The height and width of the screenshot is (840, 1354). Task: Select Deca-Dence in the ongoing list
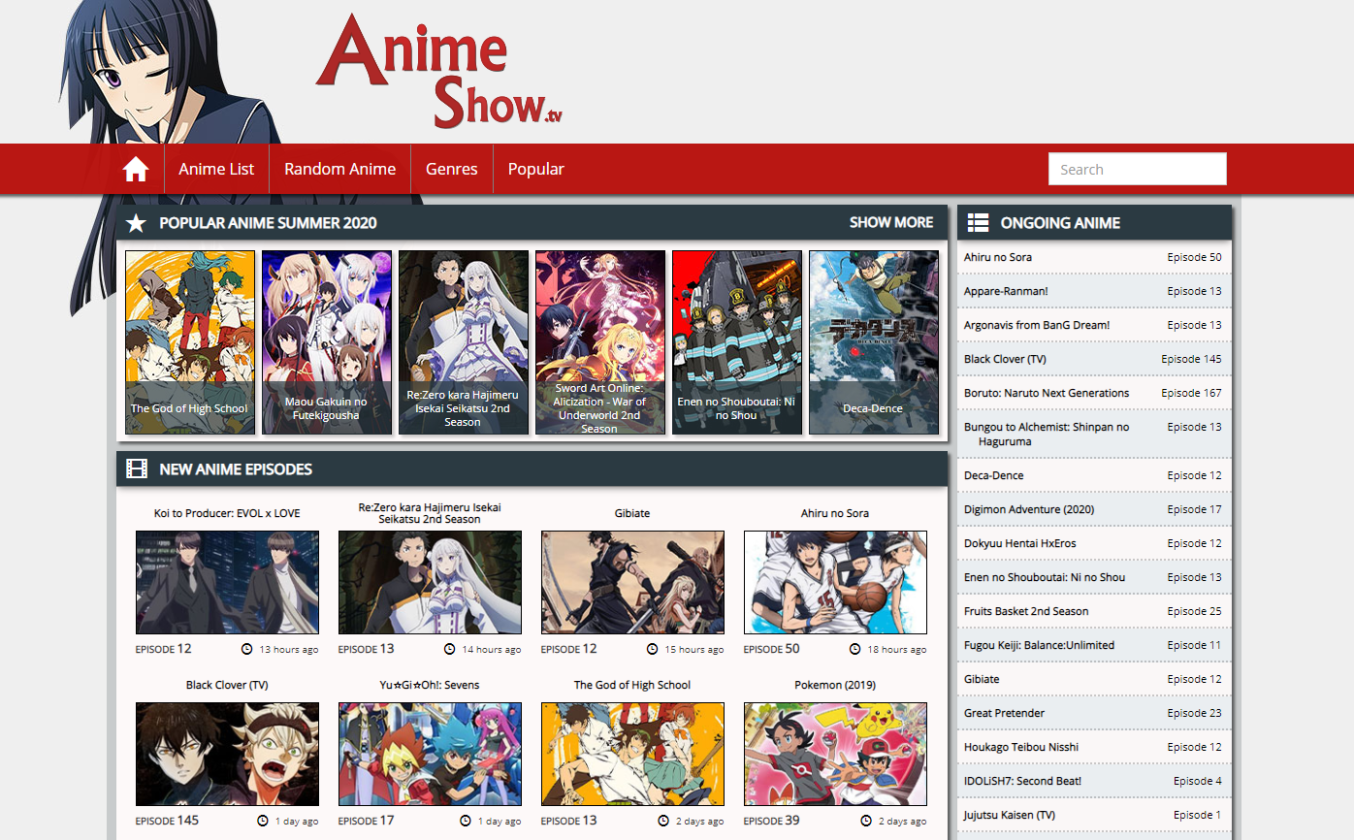click(x=994, y=475)
